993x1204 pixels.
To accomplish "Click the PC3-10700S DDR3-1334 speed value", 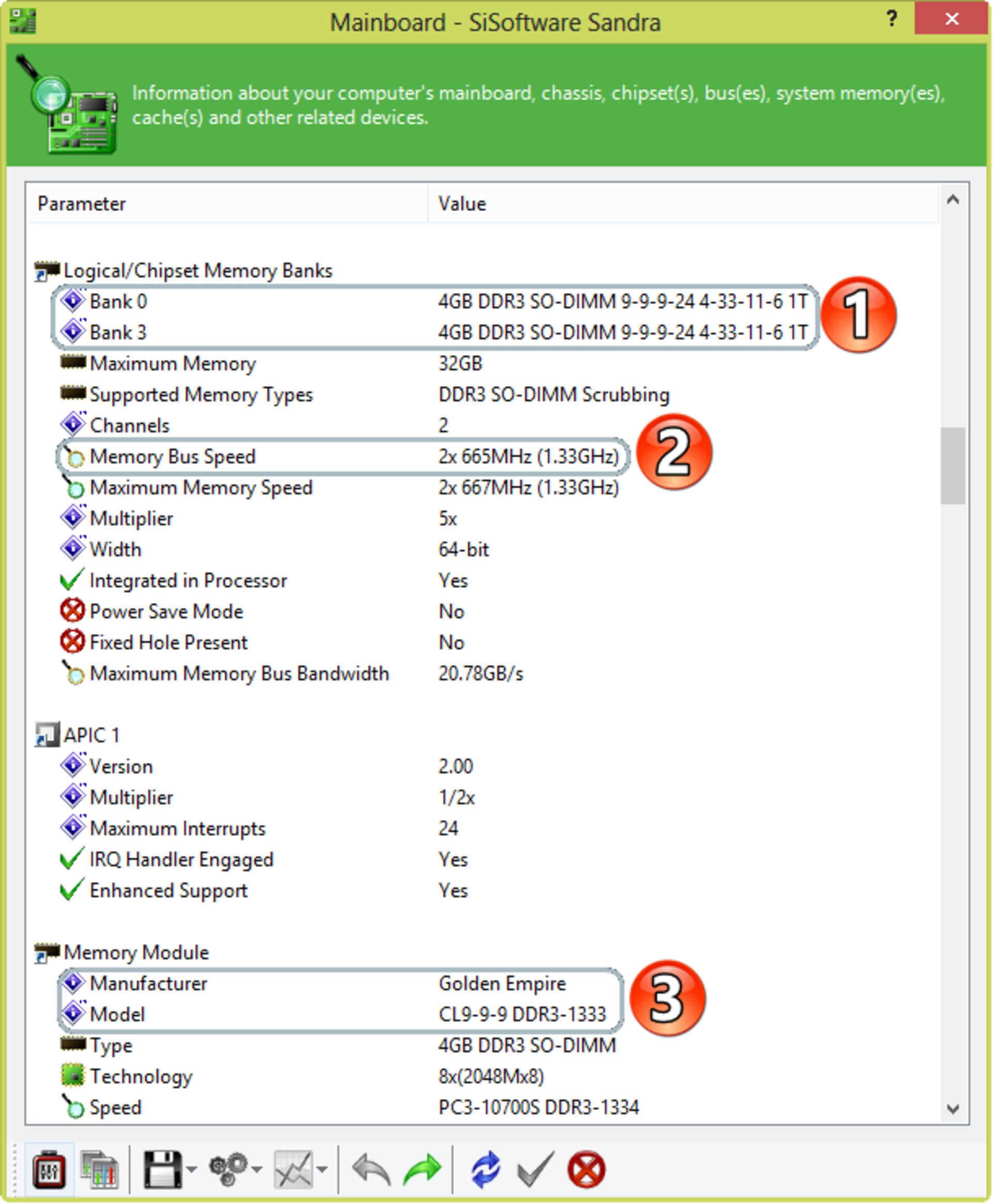I will [x=538, y=1107].
